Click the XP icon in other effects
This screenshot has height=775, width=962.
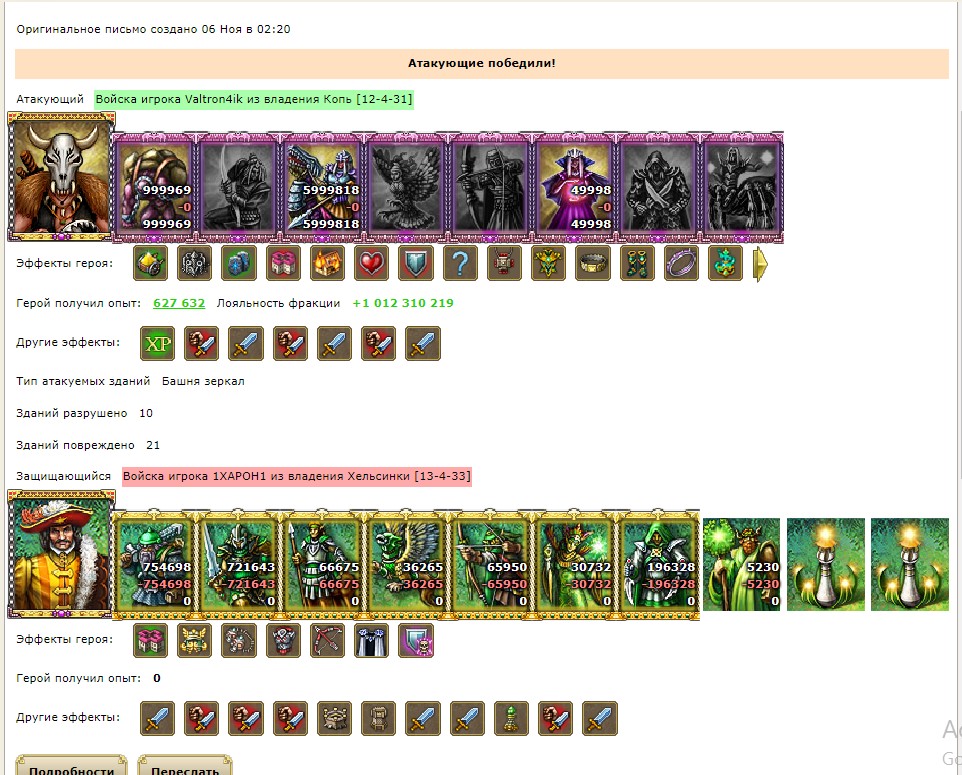(158, 343)
